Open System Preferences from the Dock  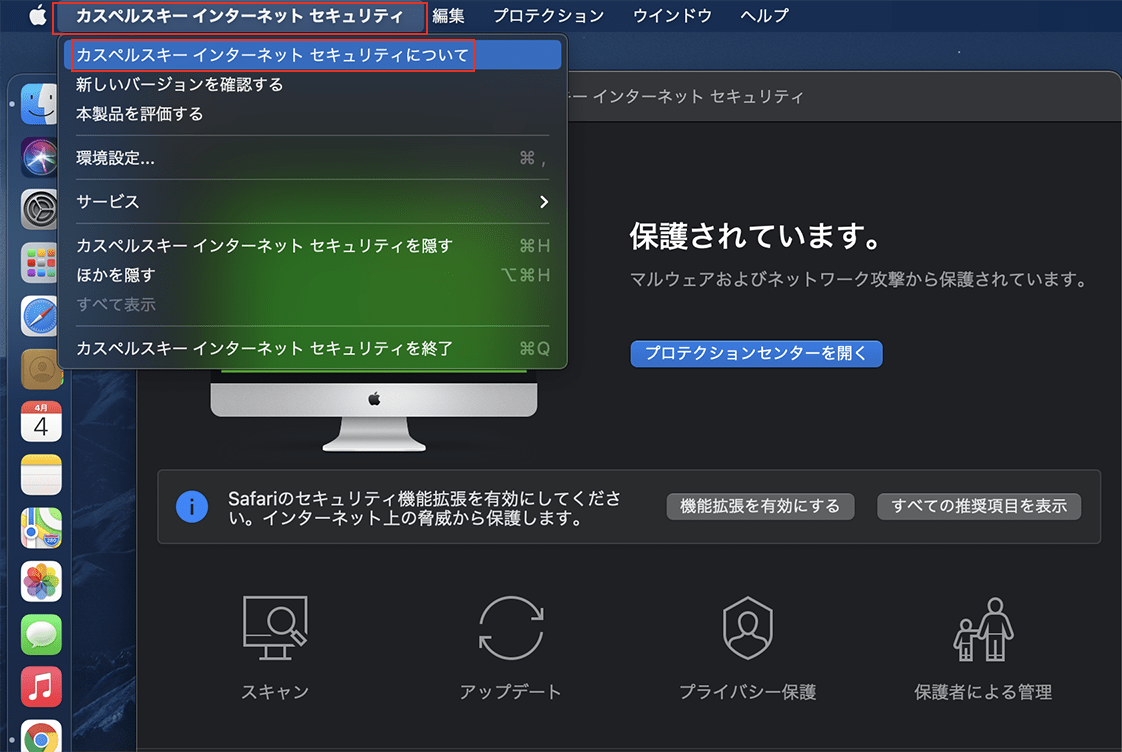click(x=40, y=210)
